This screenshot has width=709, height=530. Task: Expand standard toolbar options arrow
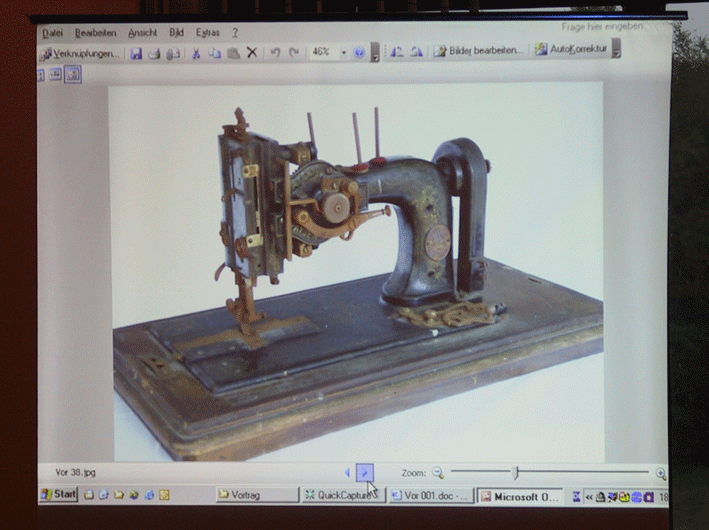[x=374, y=52]
